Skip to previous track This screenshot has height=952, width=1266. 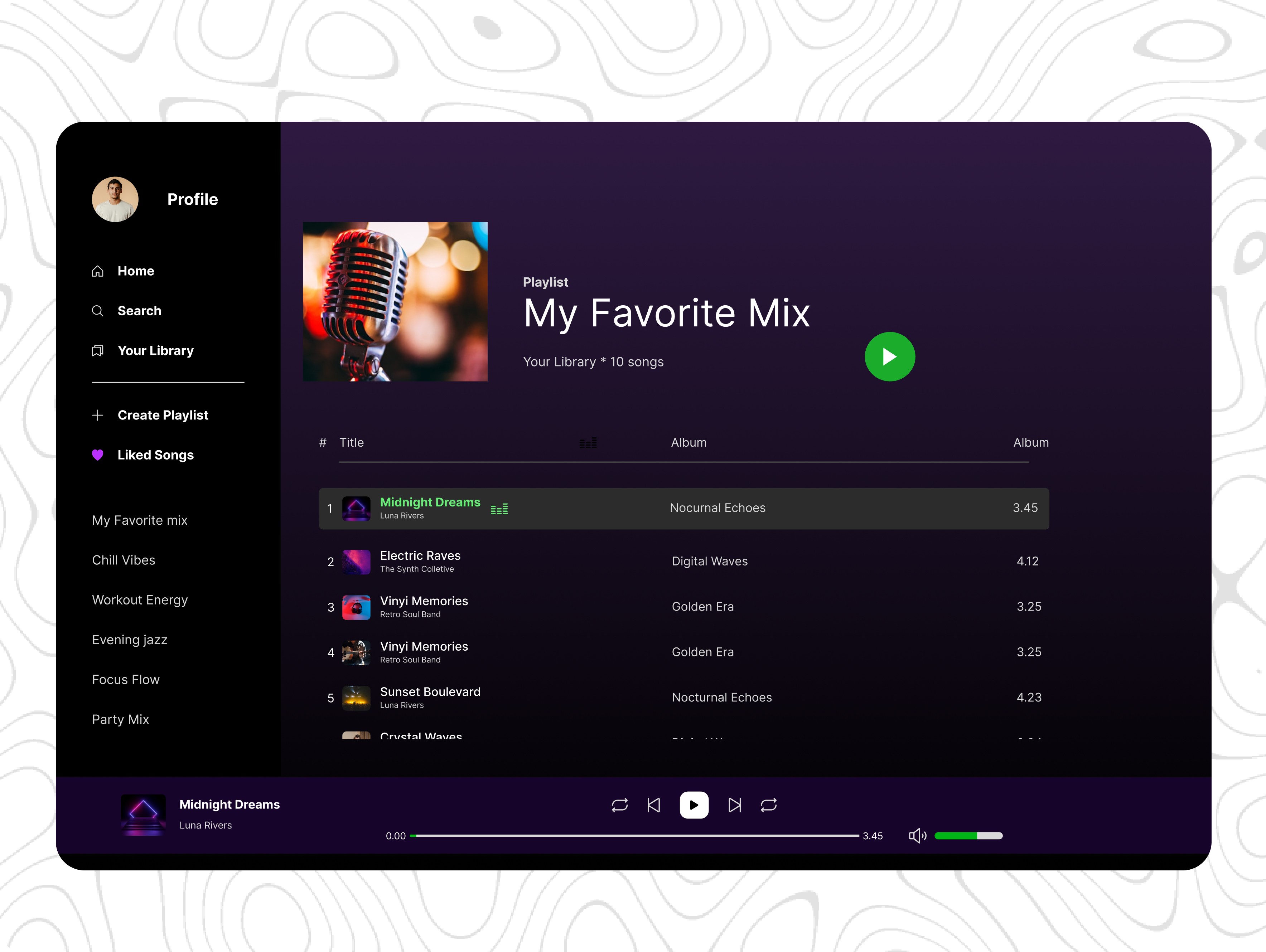click(x=654, y=805)
